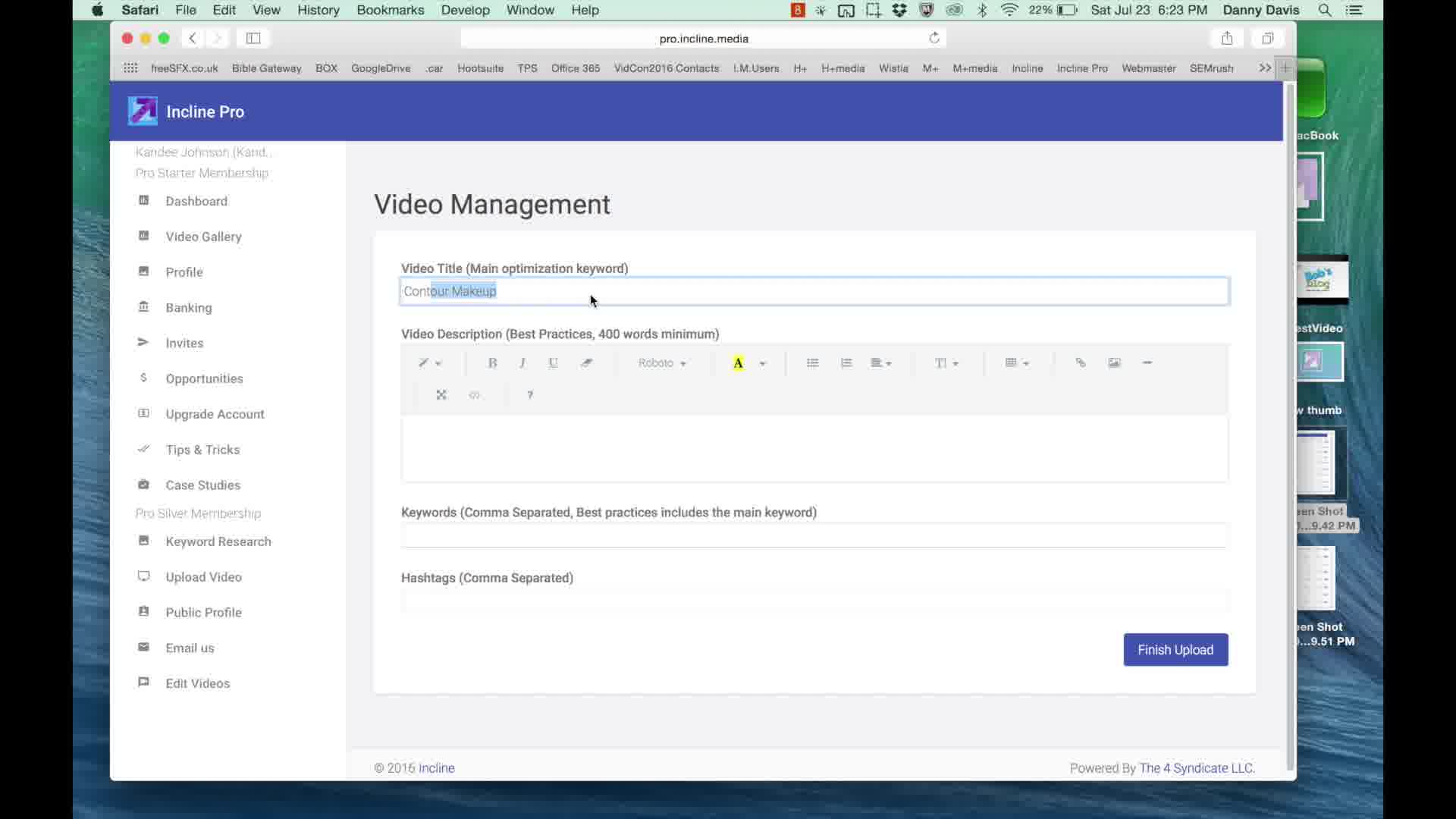Open the Develop menu

465,10
